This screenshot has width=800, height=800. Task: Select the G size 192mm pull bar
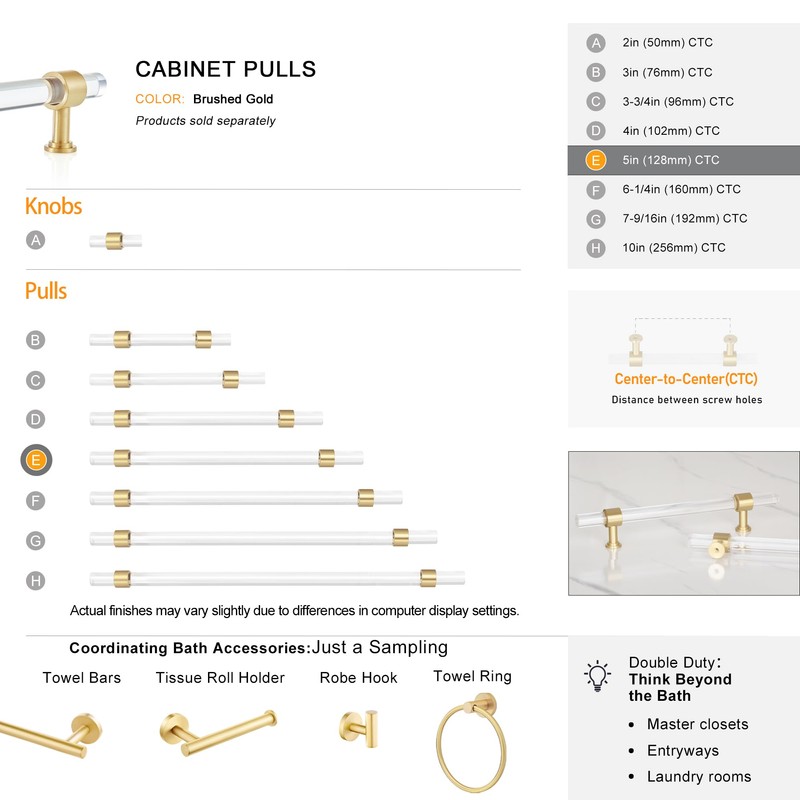click(262, 538)
